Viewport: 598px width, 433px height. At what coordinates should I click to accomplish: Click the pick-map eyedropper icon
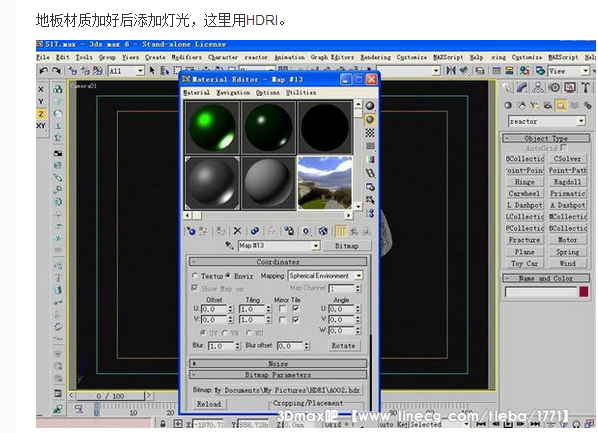click(x=229, y=245)
